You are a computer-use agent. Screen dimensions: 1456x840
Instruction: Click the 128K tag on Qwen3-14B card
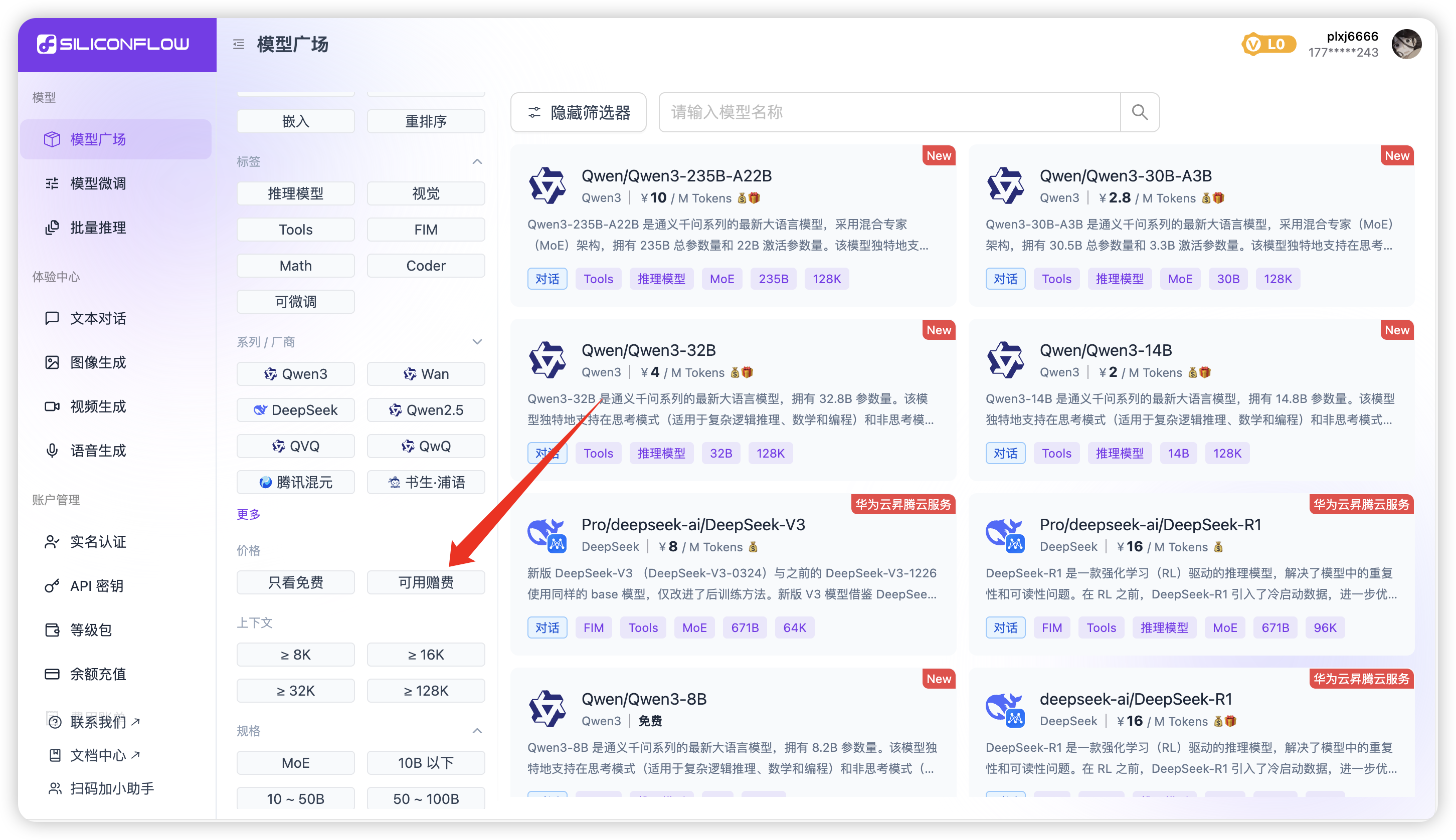(1226, 454)
